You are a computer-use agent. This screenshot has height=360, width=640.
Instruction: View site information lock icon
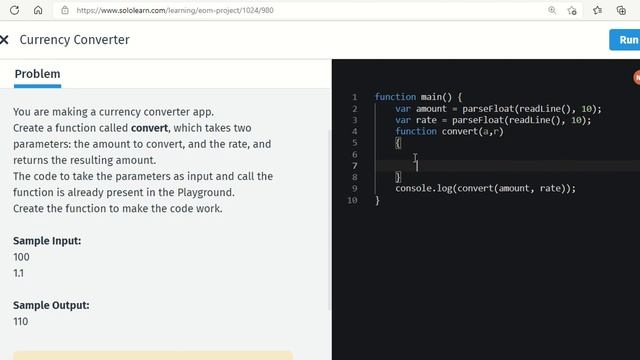(x=65, y=10)
